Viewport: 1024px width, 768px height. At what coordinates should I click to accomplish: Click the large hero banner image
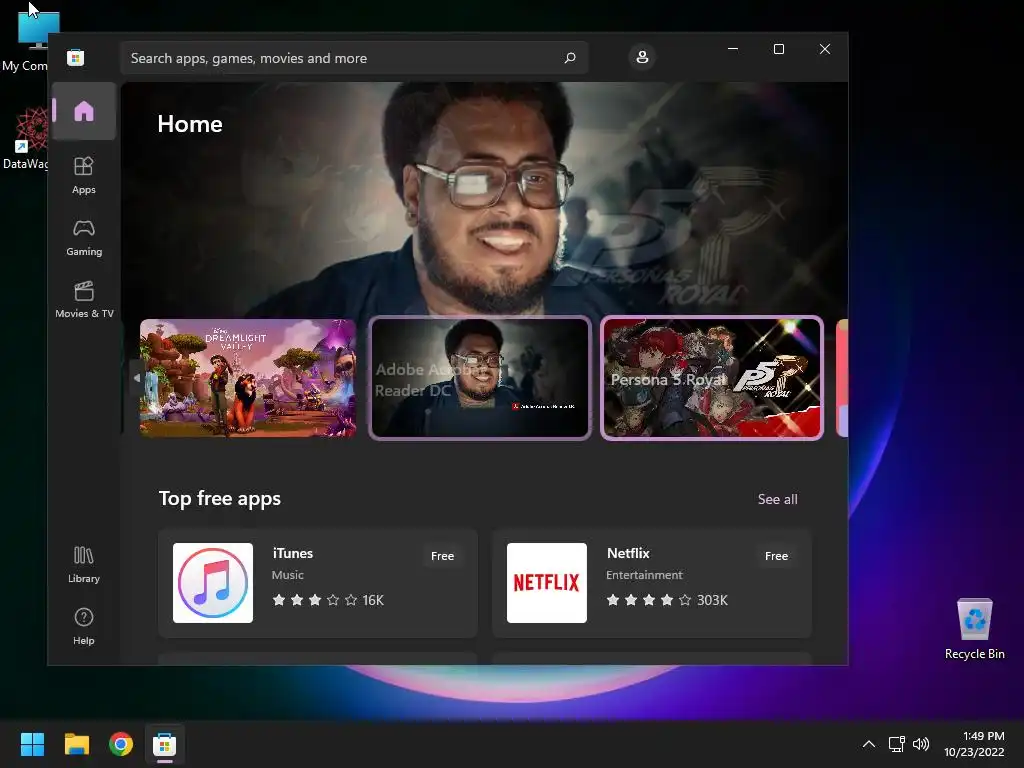tap(485, 199)
